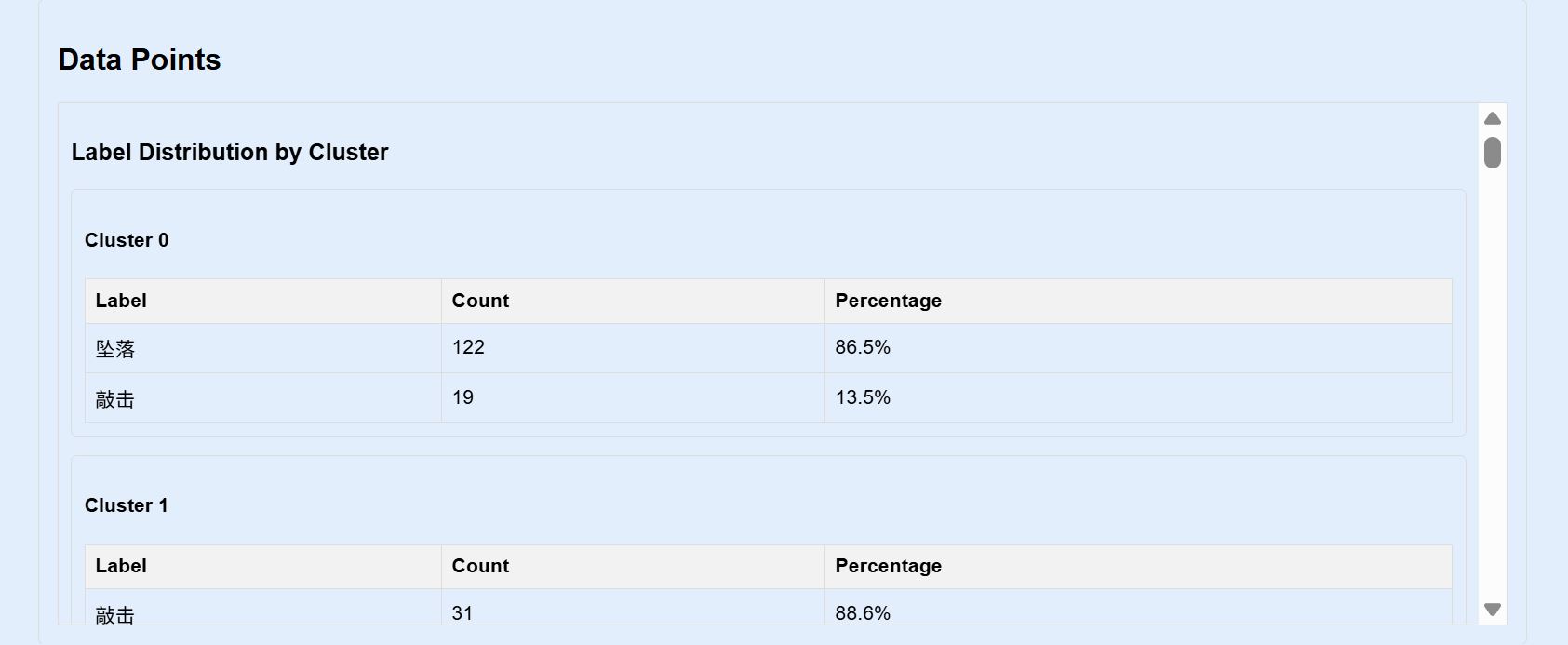Click the Label Distribution by Cluster heading
The height and width of the screenshot is (645, 1568).
coord(230,152)
